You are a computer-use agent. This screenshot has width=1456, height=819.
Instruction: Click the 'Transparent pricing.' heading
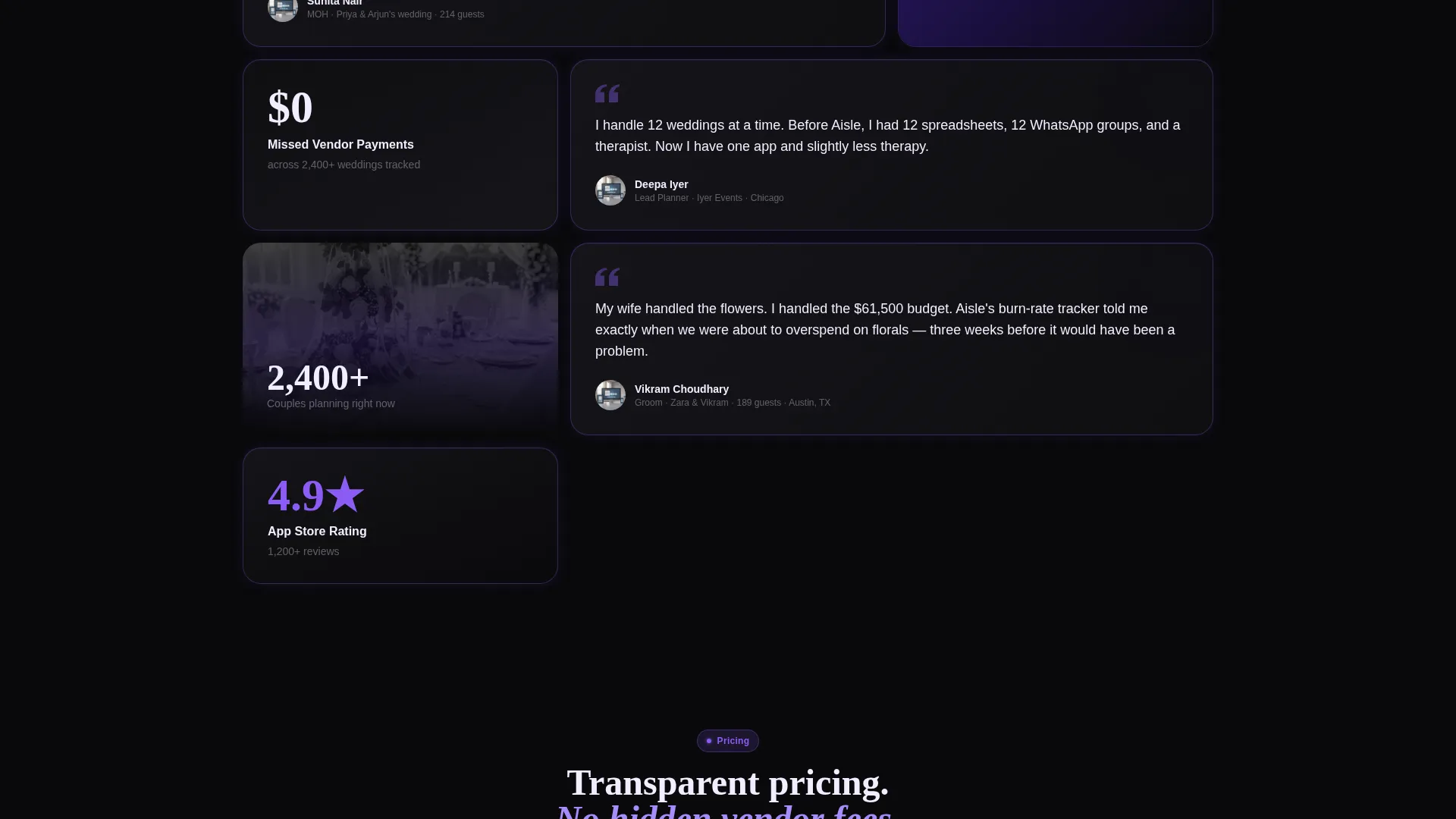click(728, 783)
